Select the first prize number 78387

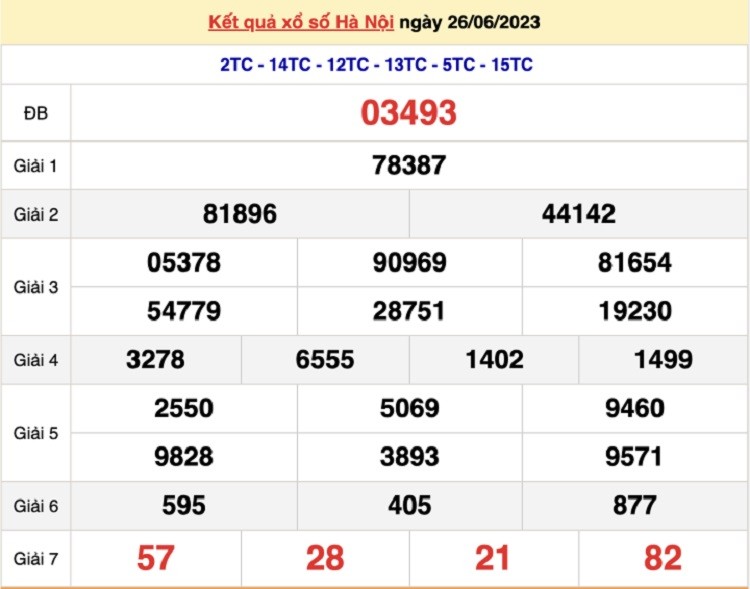tap(409, 166)
